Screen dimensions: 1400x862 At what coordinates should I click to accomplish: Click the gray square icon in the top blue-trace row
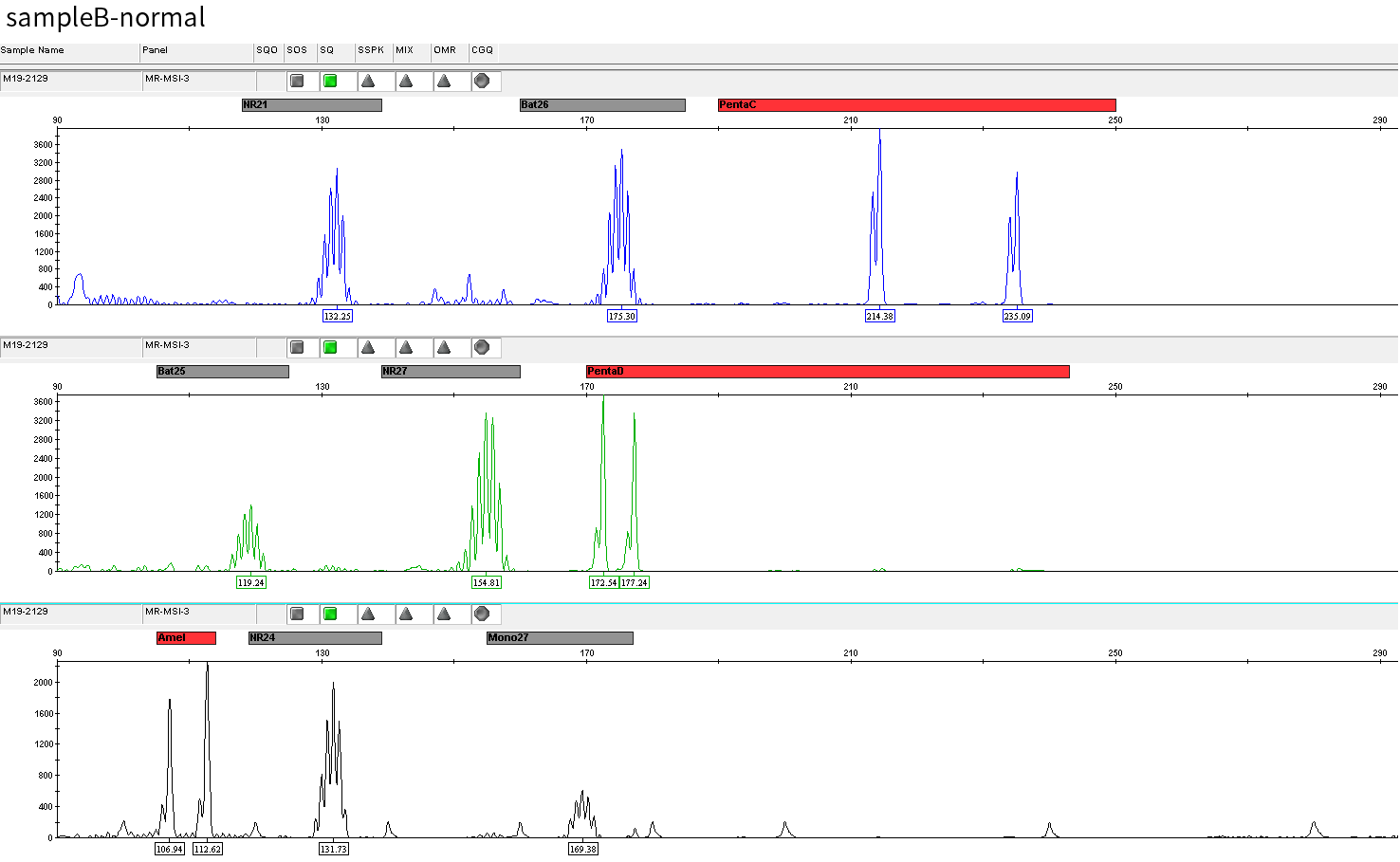tap(297, 82)
